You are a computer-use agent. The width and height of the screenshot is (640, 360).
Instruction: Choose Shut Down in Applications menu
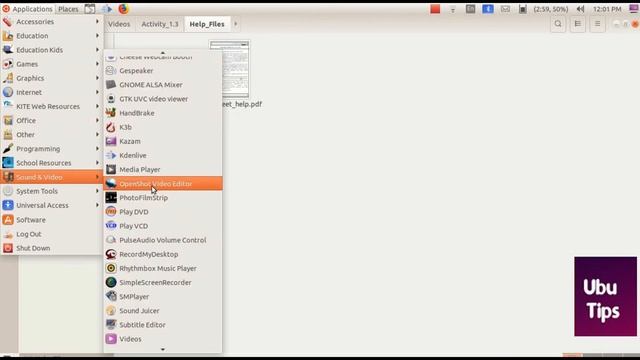click(x=51, y=248)
